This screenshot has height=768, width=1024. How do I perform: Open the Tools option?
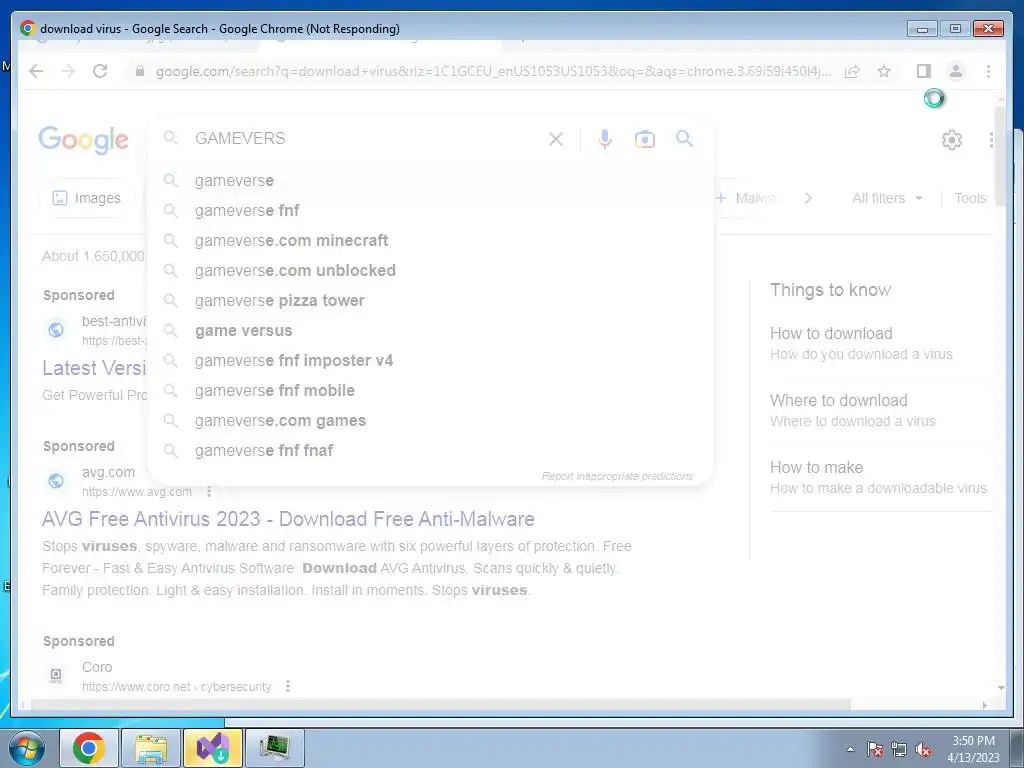tap(970, 198)
